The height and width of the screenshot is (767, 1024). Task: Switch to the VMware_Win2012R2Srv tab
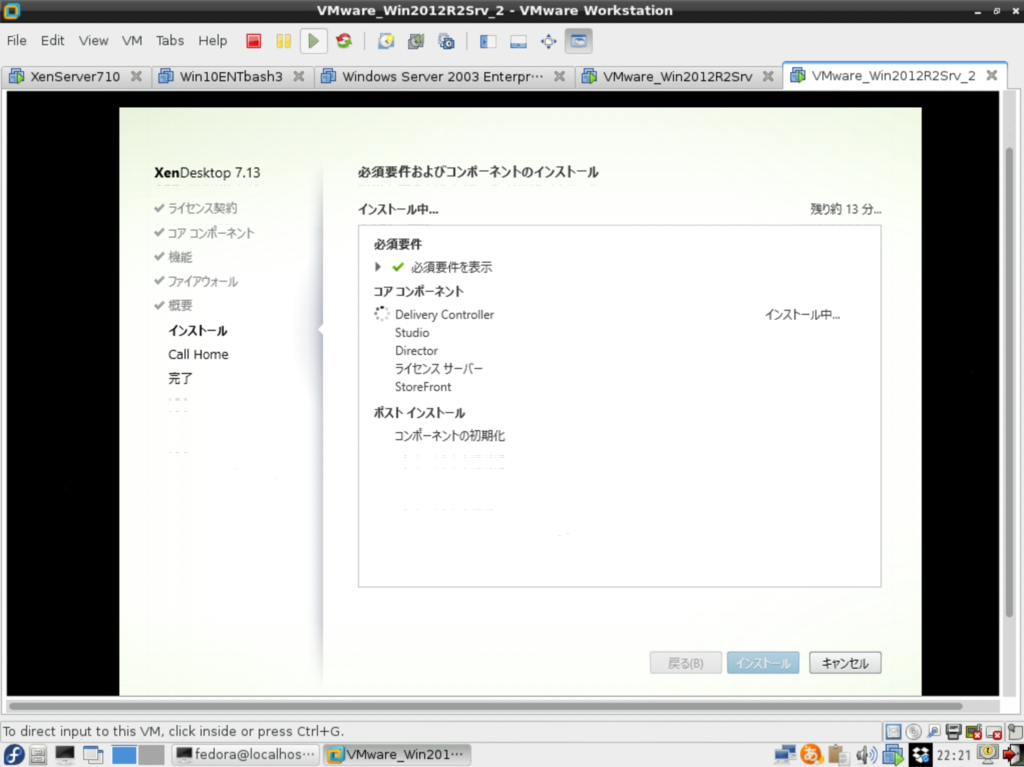[x=677, y=76]
